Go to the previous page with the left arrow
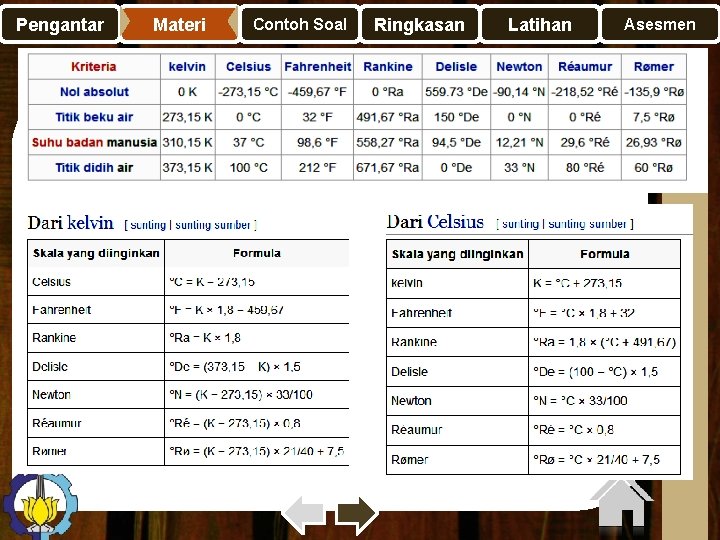The image size is (720, 540). click(x=304, y=515)
